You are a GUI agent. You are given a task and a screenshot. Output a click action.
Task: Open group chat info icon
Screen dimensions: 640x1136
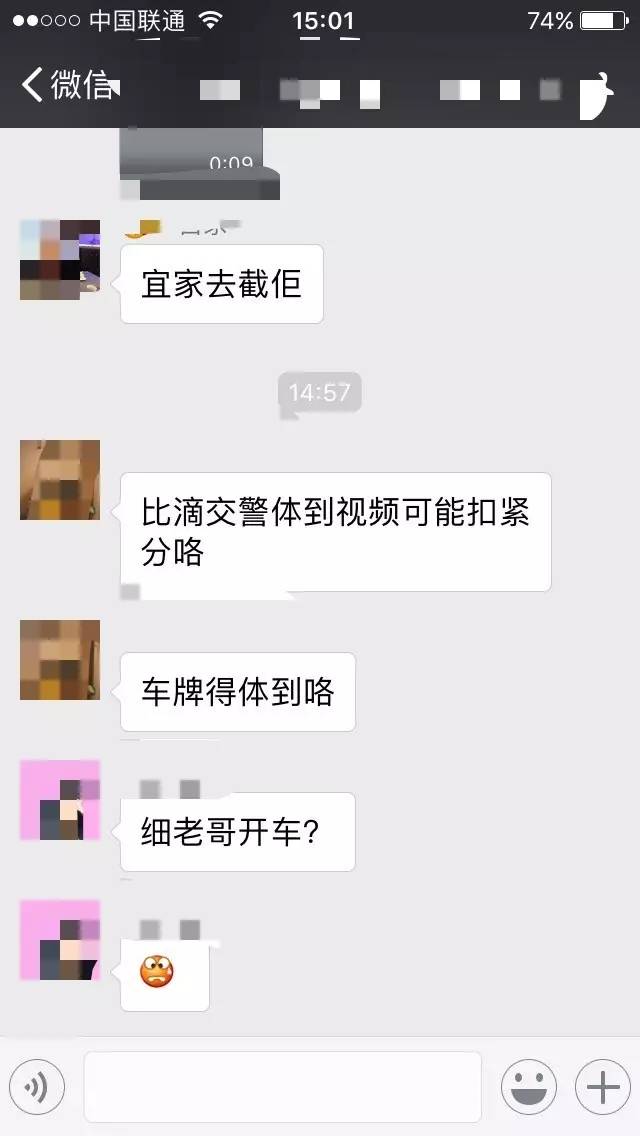click(x=597, y=94)
